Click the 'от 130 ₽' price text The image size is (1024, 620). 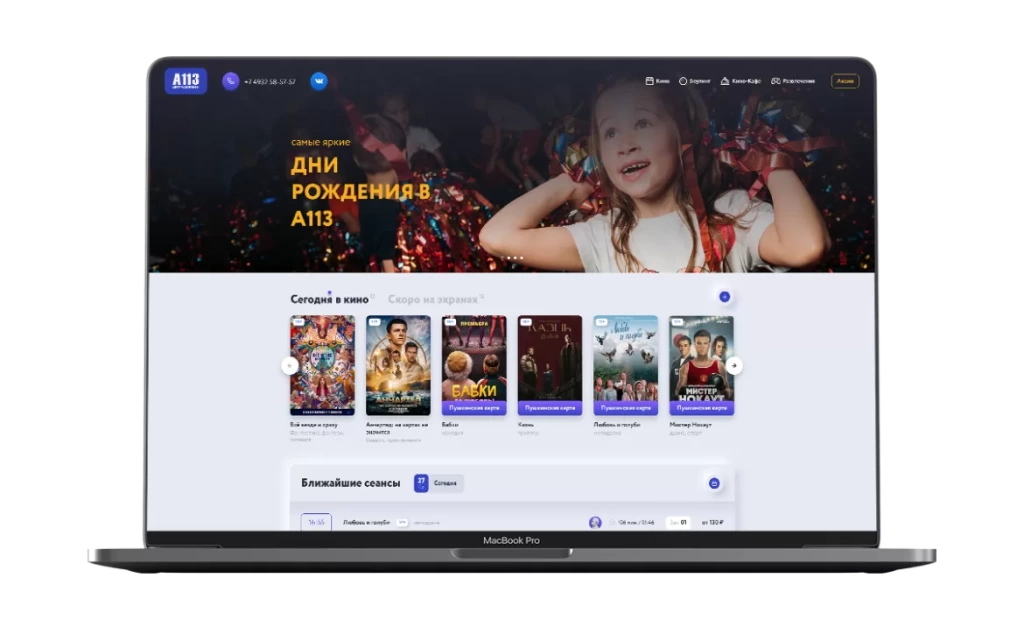coord(712,523)
